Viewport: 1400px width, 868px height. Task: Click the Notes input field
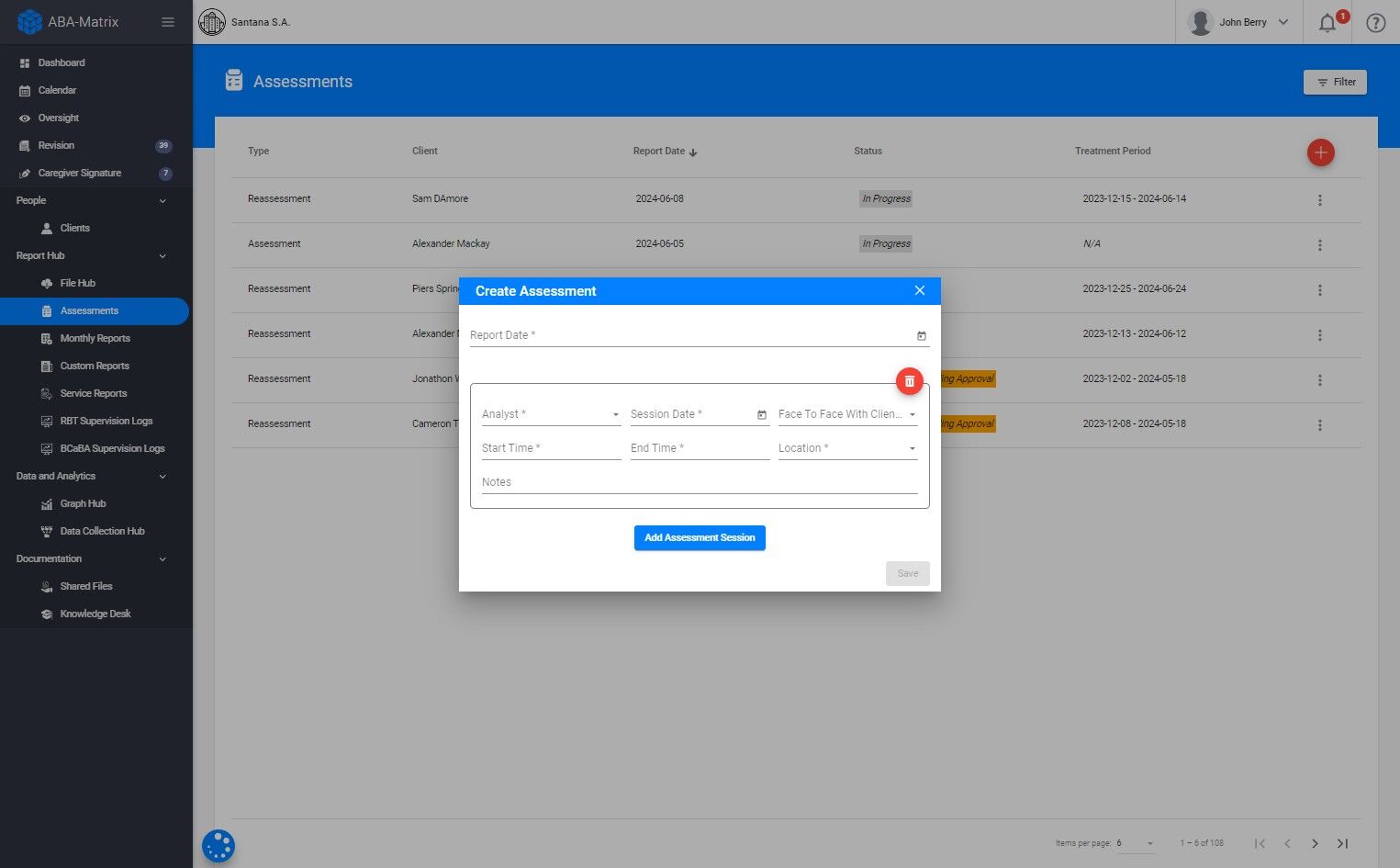pos(700,482)
